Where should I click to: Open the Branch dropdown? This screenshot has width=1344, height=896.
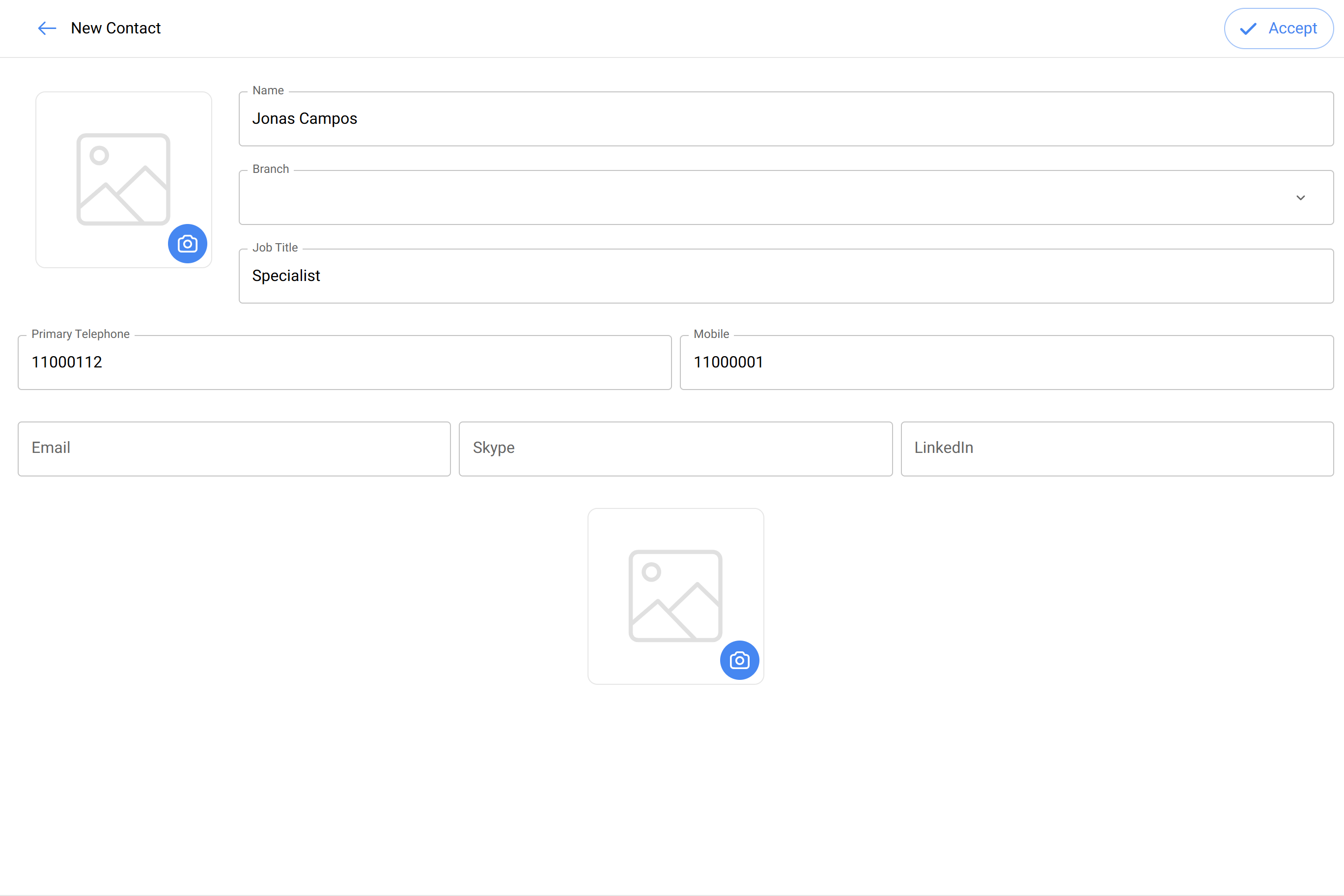[x=786, y=197]
